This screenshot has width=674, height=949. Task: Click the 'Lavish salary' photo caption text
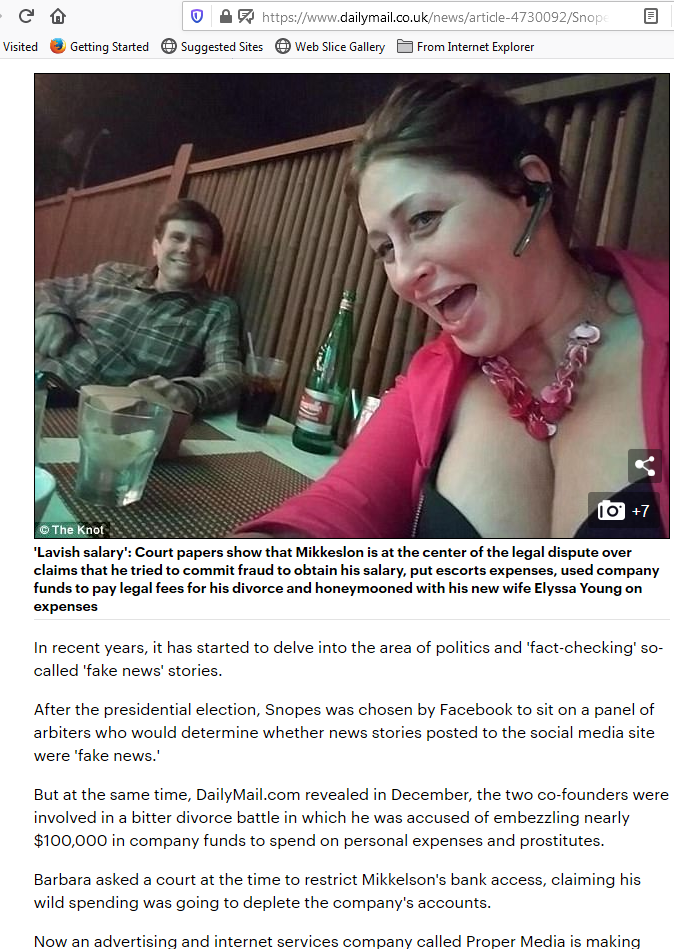(x=347, y=579)
